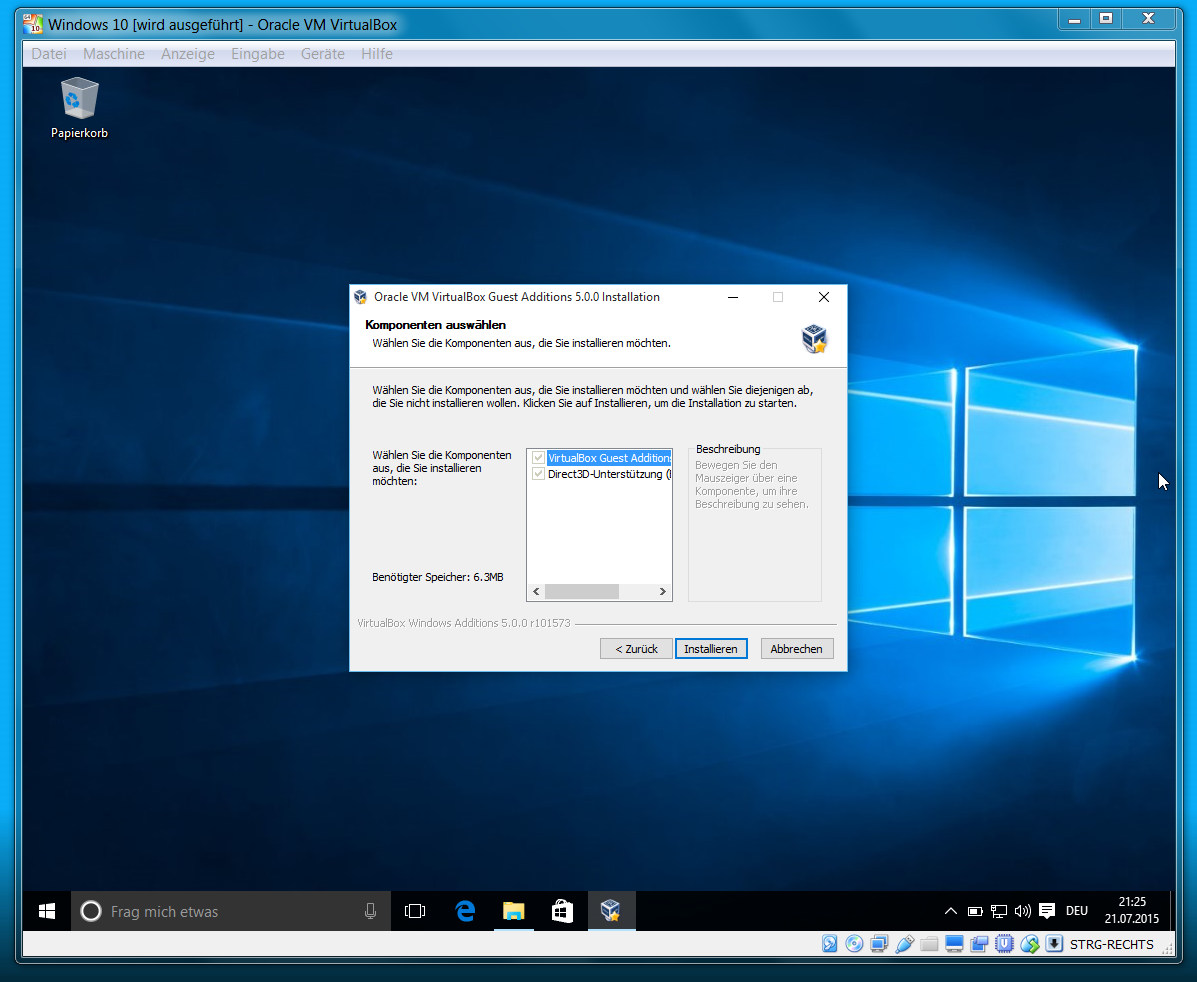Screen dimensions: 1197x982
Task: Click the video capture status icon
Action: coord(979,944)
